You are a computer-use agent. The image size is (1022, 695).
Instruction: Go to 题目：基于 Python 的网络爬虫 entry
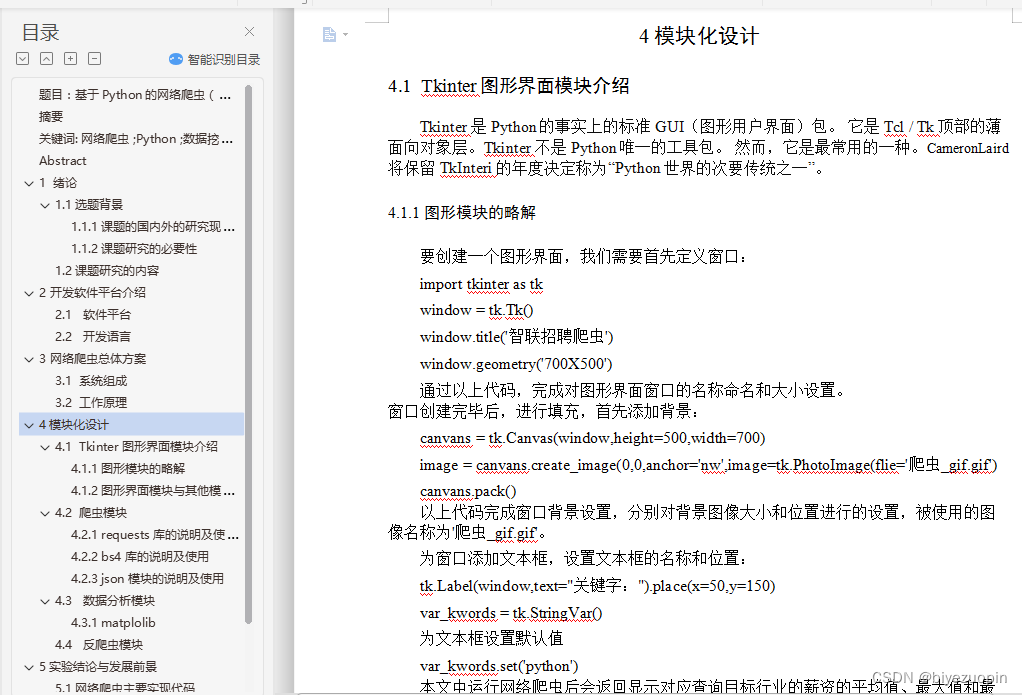pyautogui.click(x=135, y=95)
